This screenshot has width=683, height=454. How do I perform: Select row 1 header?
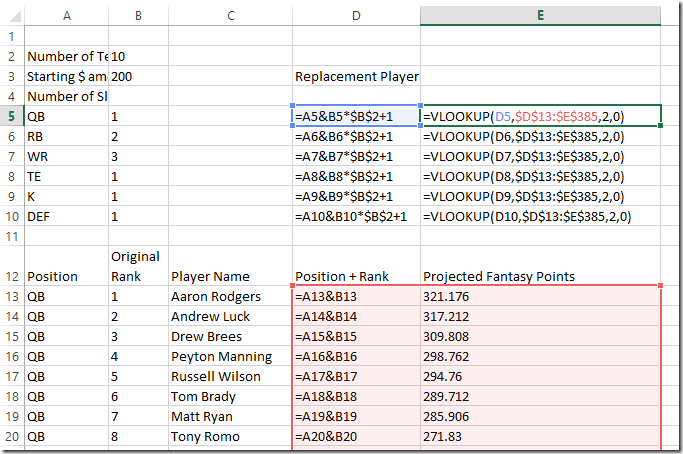point(12,36)
